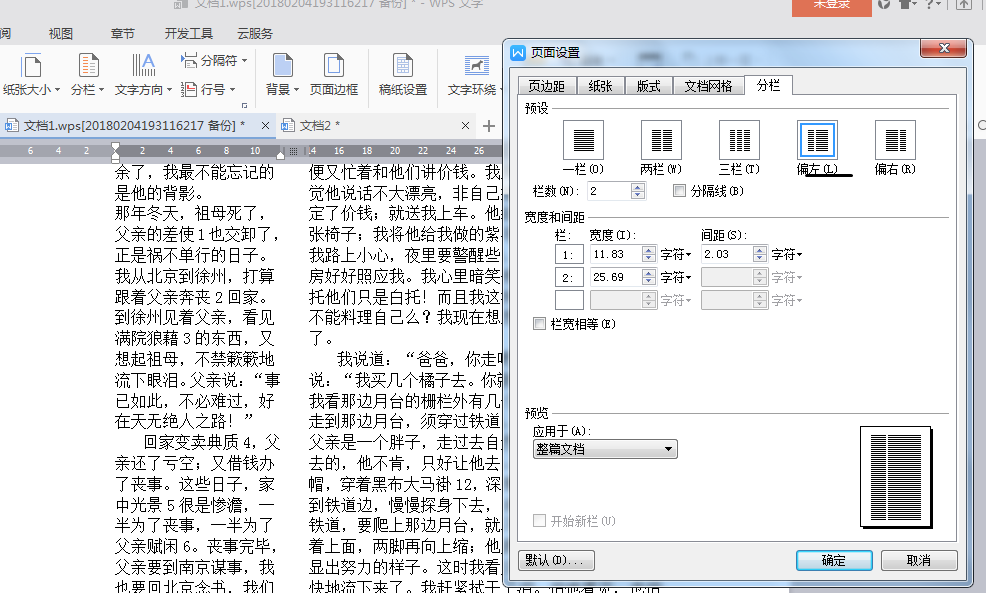The image size is (986, 593).
Task: Click the text wrap (文字环绕) icon
Action: click(x=476, y=65)
